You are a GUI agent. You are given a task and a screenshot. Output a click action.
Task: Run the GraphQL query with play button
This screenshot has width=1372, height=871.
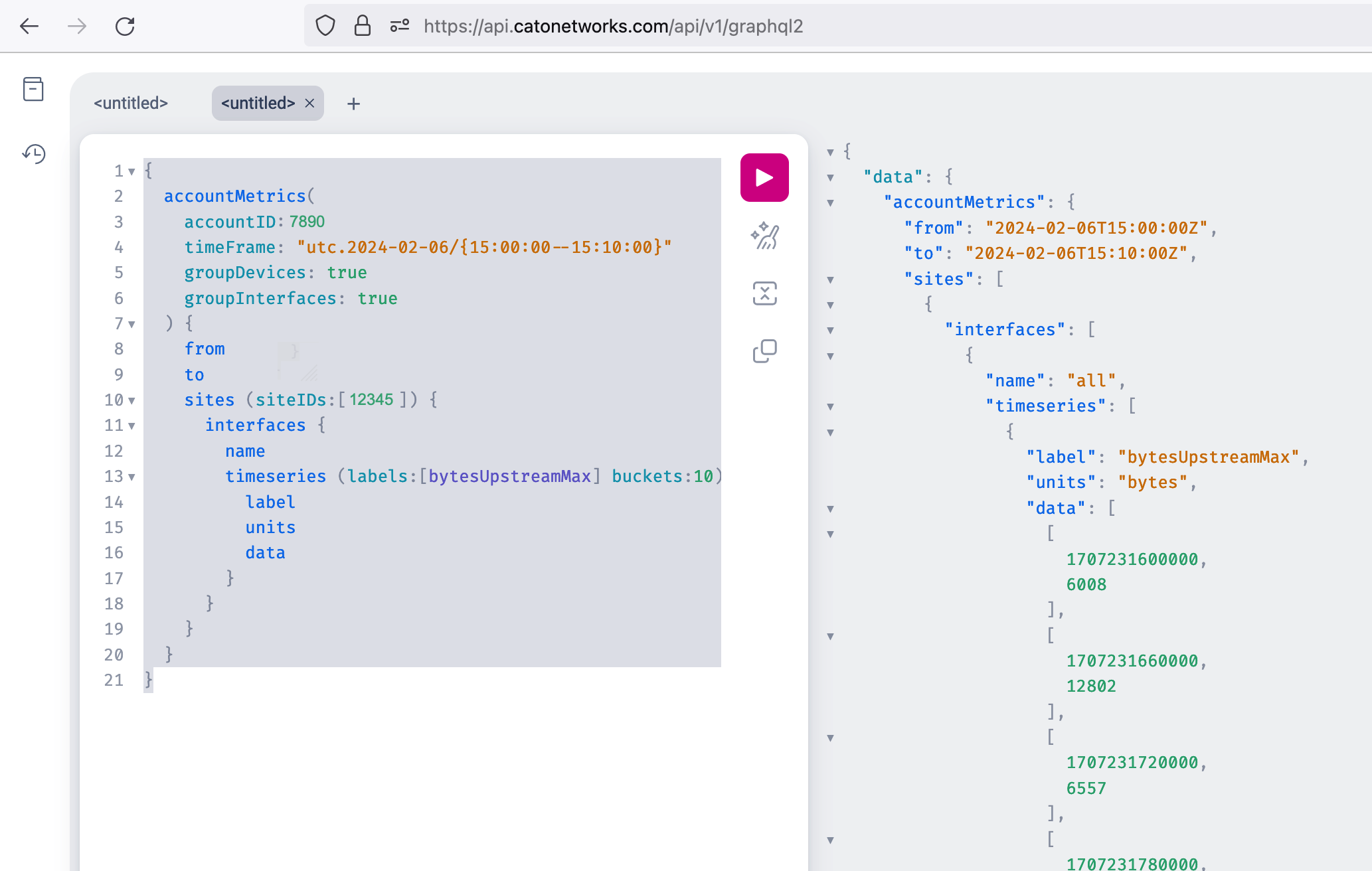tap(764, 177)
